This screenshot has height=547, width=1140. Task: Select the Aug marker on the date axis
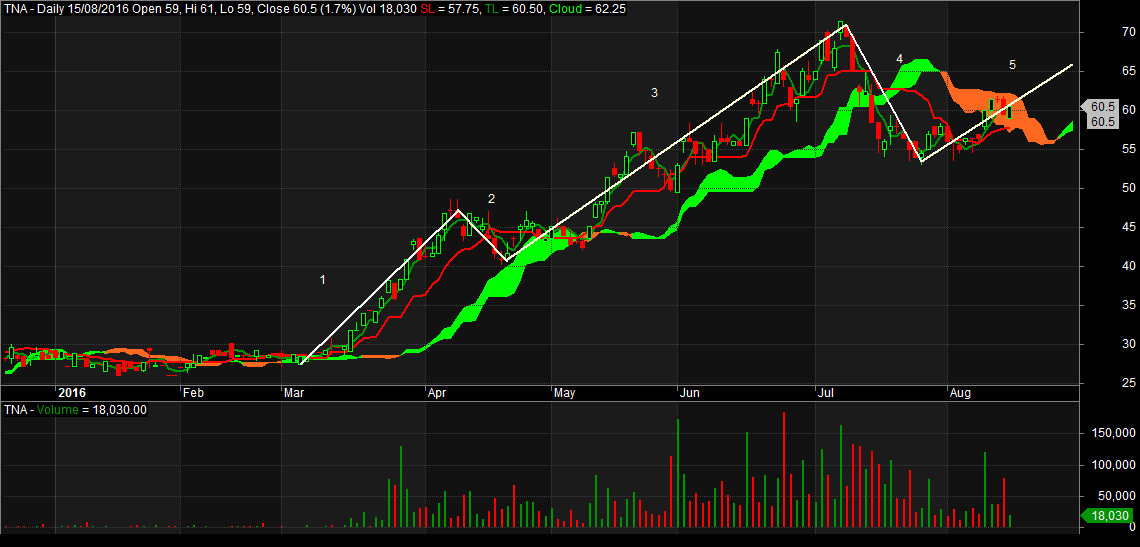coord(961,393)
